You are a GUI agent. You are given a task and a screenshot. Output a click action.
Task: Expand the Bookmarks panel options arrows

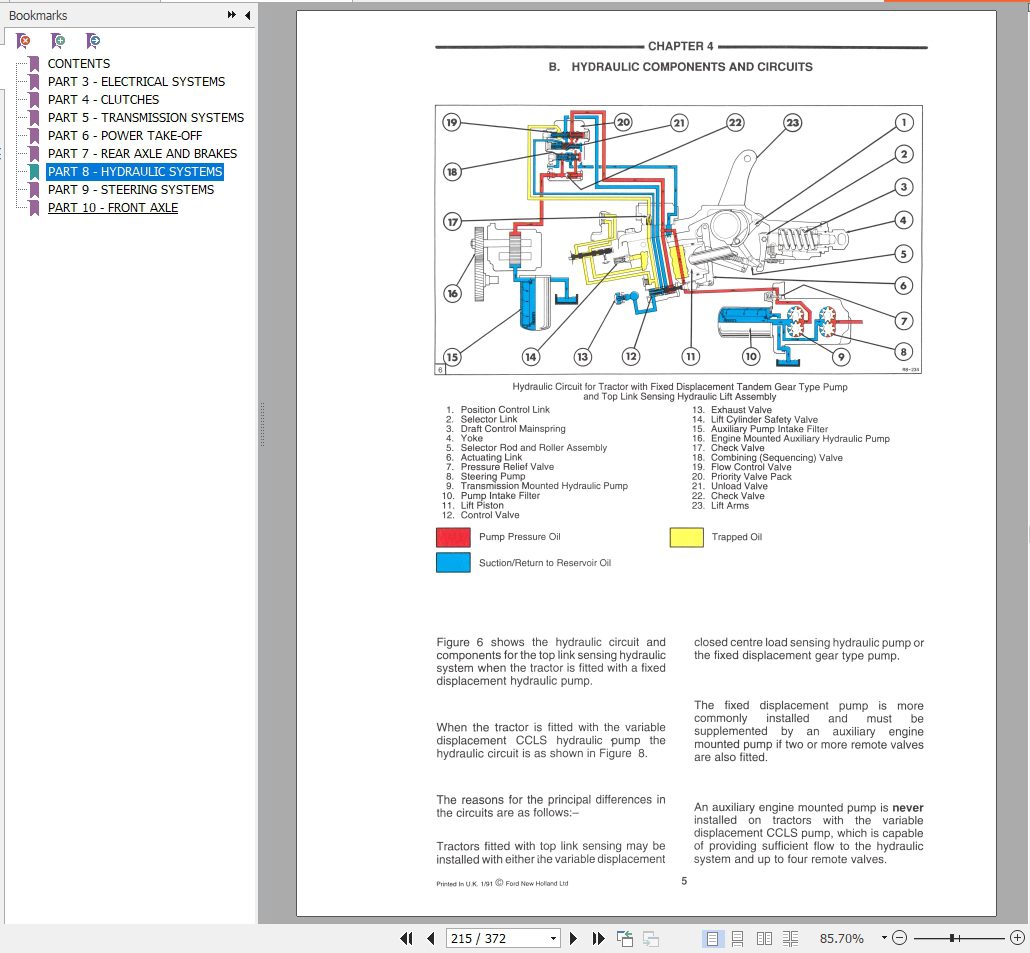tap(231, 14)
